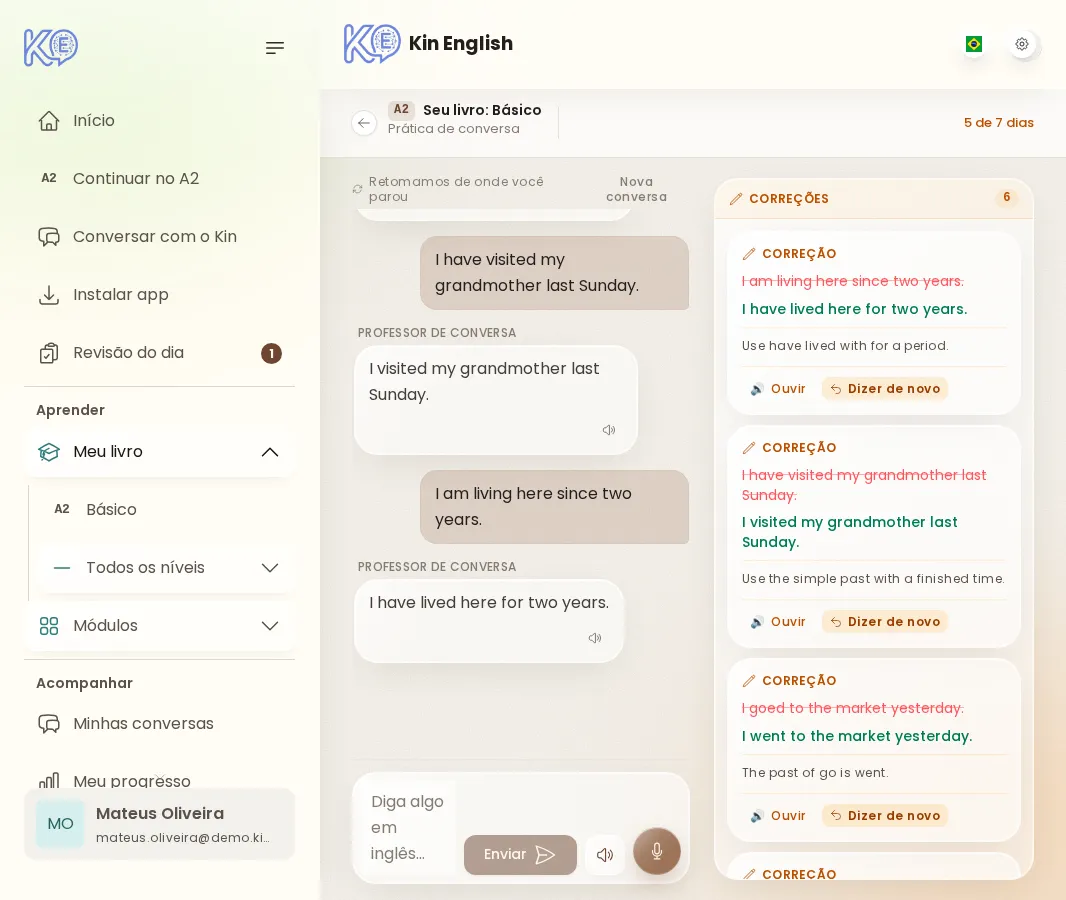Open Conversar com o Kin

160,237
